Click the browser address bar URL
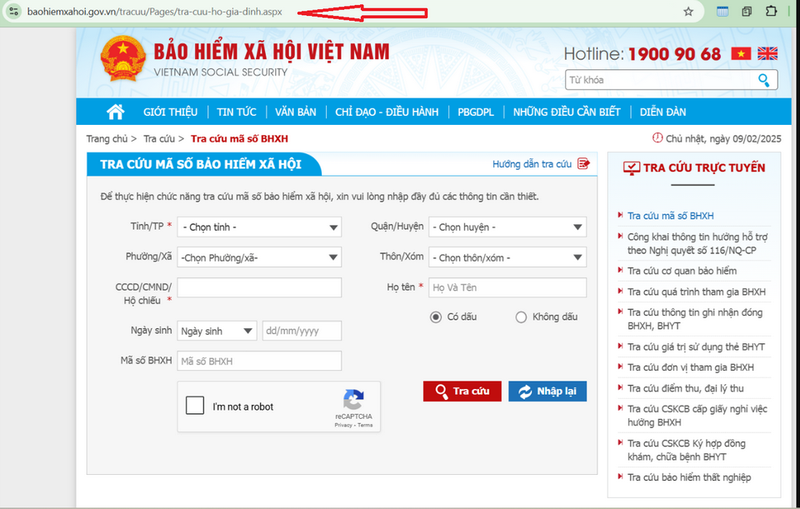This screenshot has height=509, width=800. pyautogui.click(x=155, y=11)
